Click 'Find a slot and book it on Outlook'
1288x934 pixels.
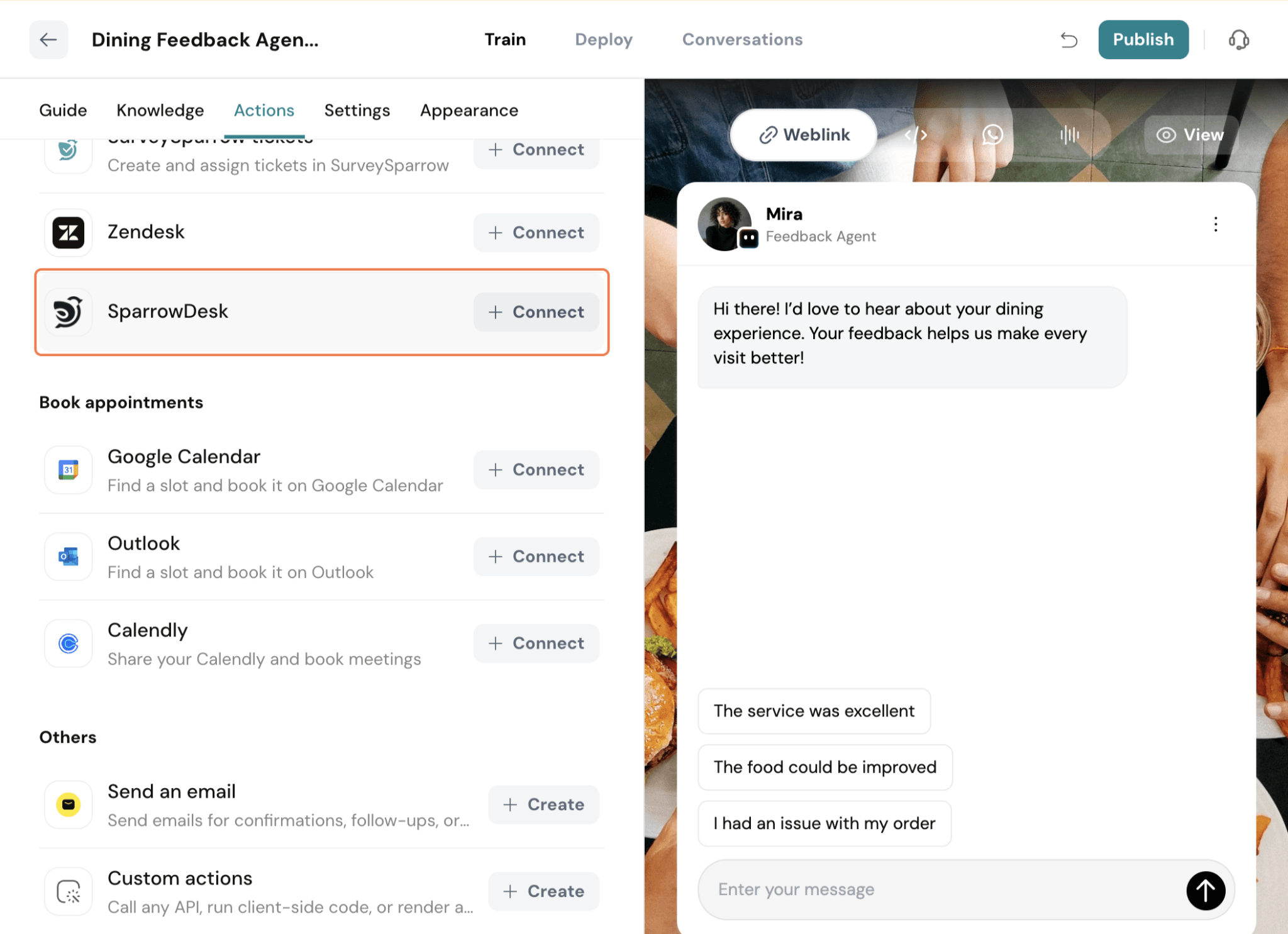[240, 572]
